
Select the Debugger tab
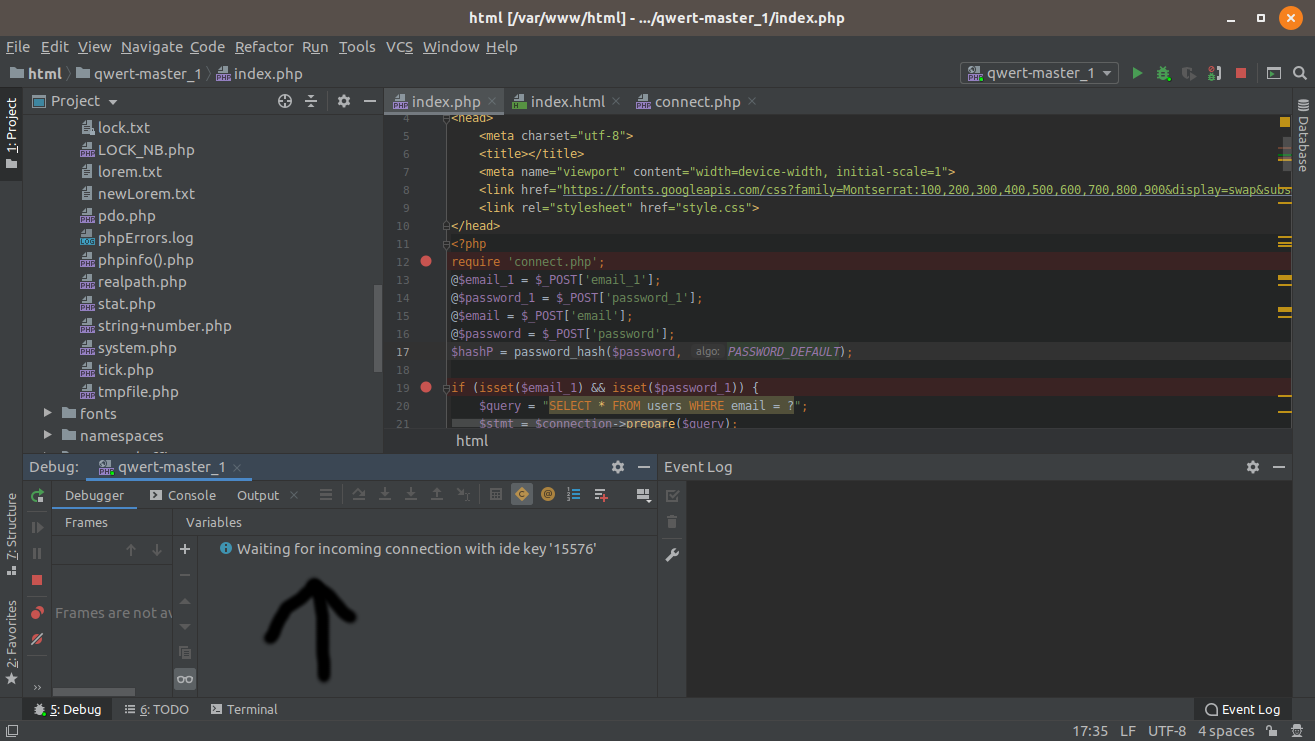(x=94, y=495)
